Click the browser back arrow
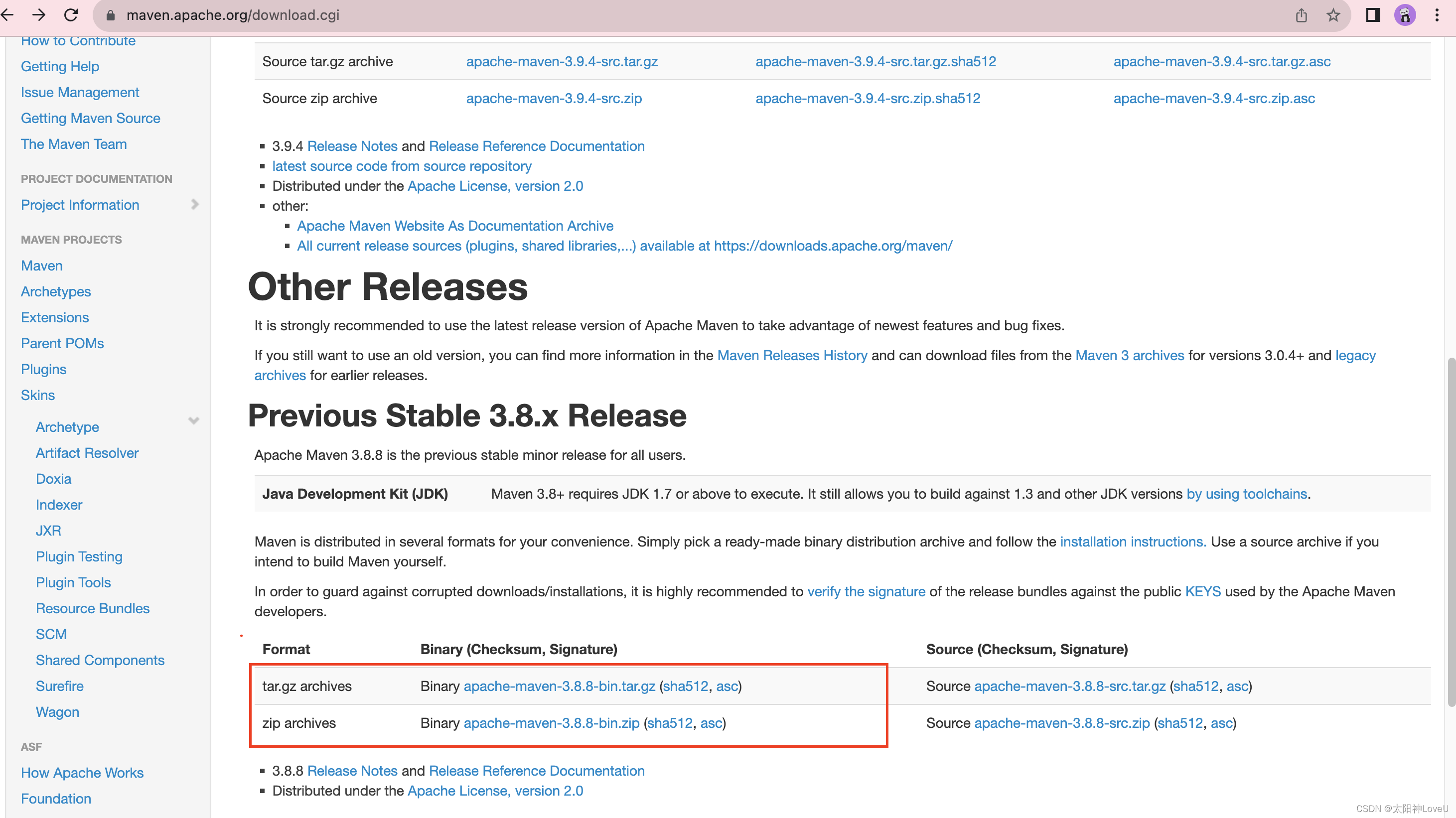The width and height of the screenshot is (1456, 818). 7,14
